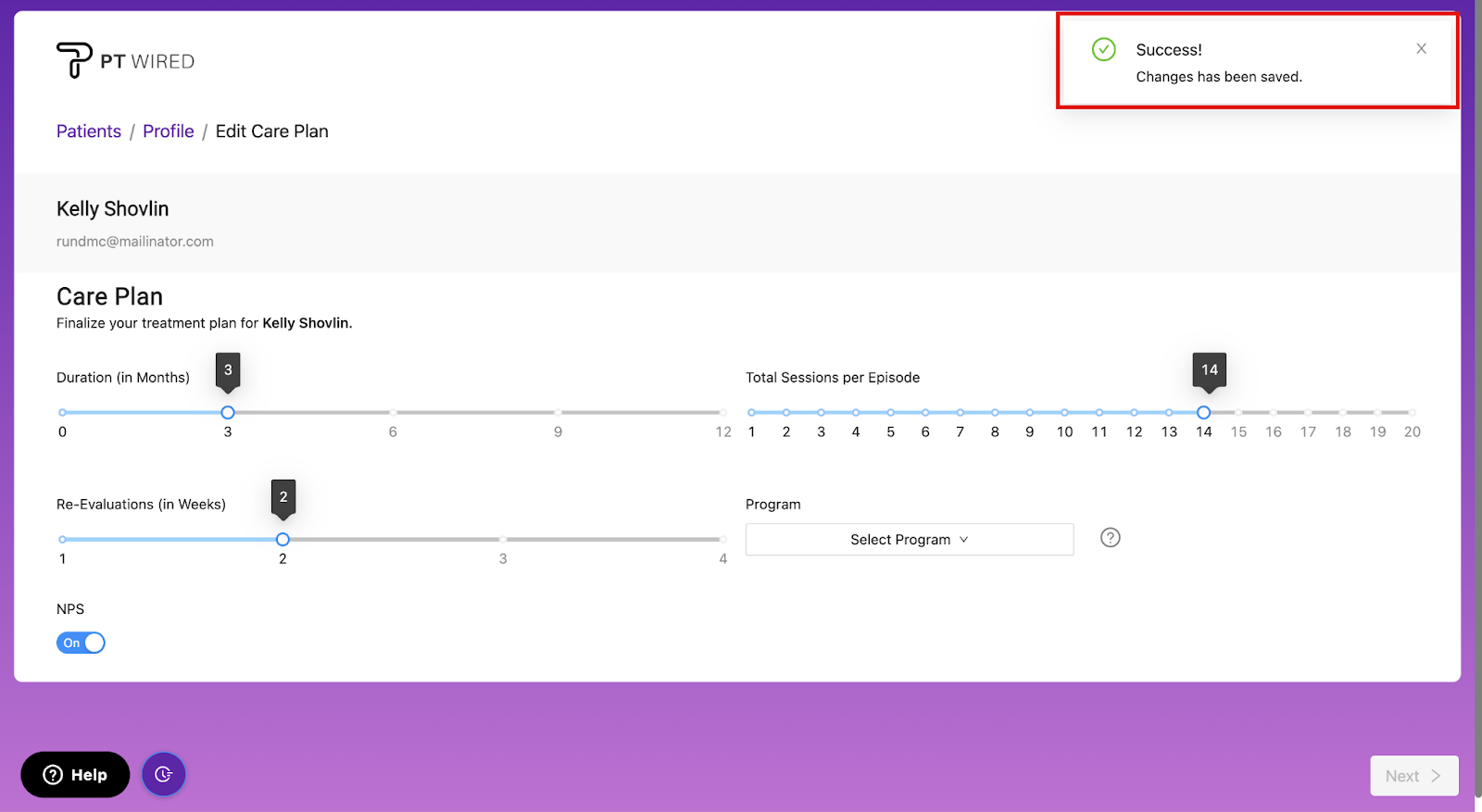Expand the Select Program dropdown
The height and width of the screenshot is (812, 1482).
[x=909, y=540]
